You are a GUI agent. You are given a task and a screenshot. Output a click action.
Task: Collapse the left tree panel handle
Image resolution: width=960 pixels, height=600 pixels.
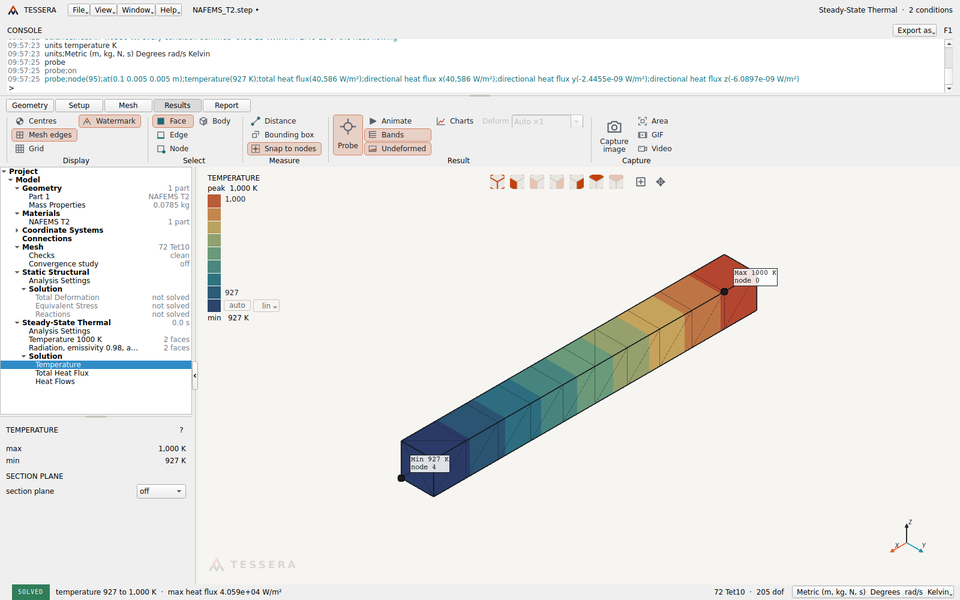[195, 375]
